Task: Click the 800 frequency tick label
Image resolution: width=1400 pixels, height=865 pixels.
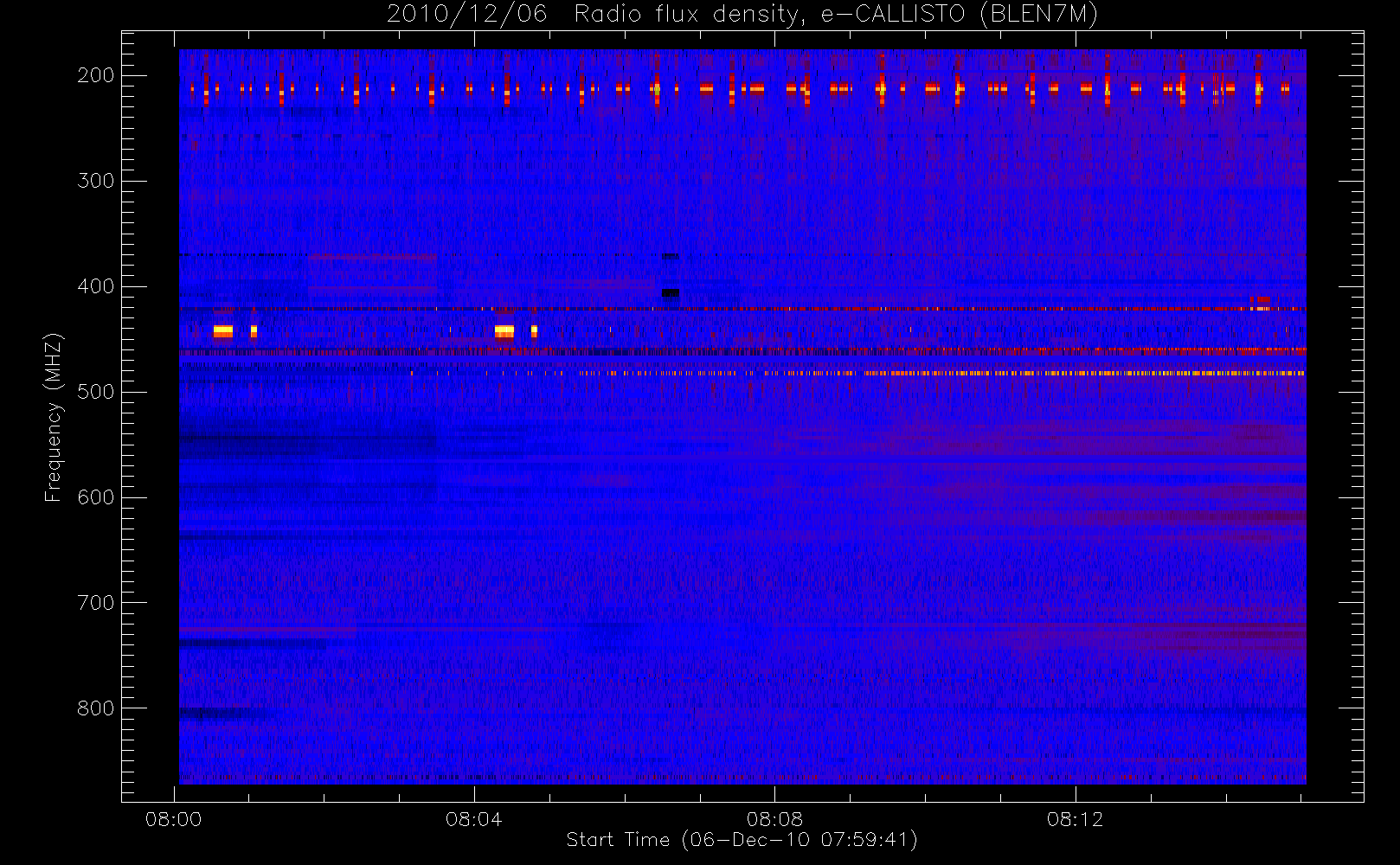Action: [96, 708]
